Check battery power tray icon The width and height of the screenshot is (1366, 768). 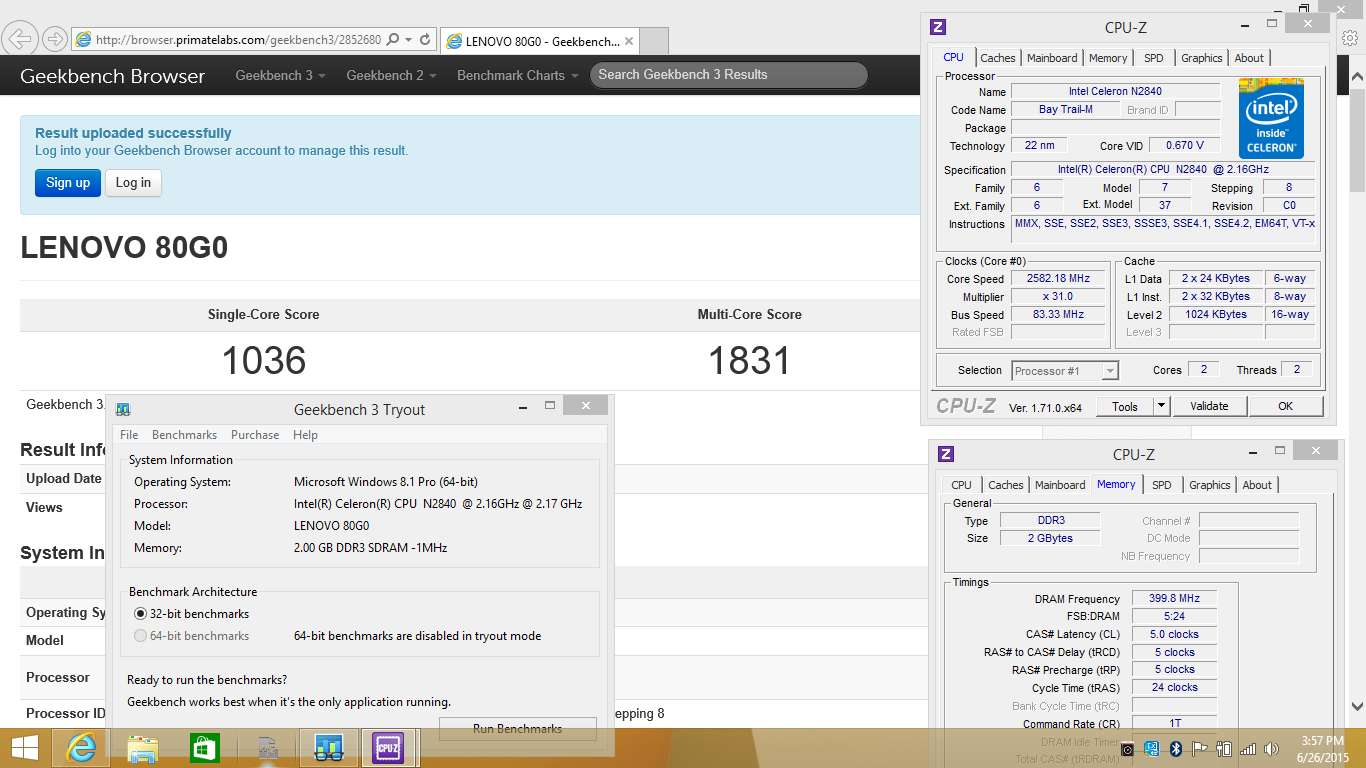tap(1224, 749)
